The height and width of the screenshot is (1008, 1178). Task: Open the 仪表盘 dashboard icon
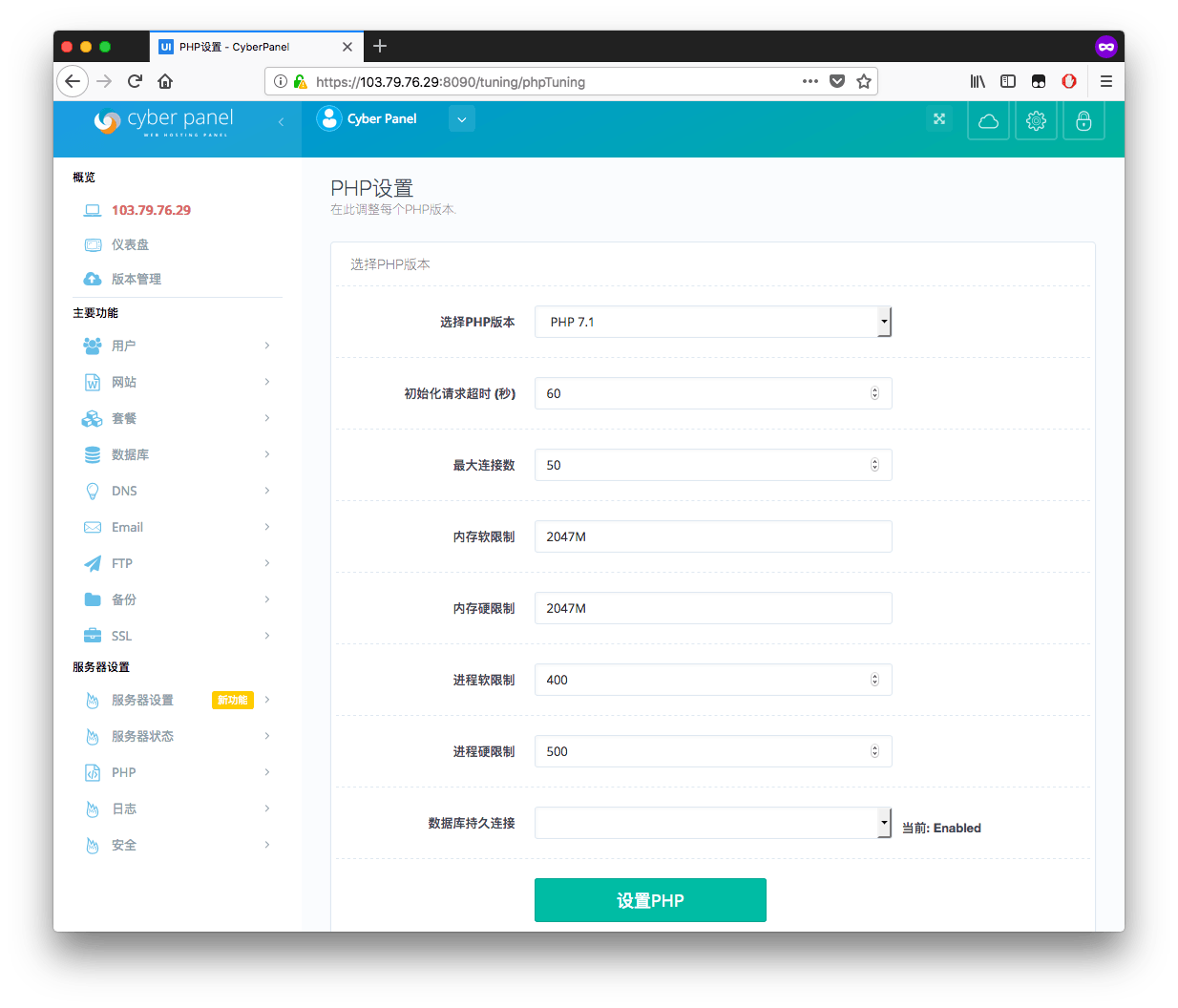click(x=92, y=244)
